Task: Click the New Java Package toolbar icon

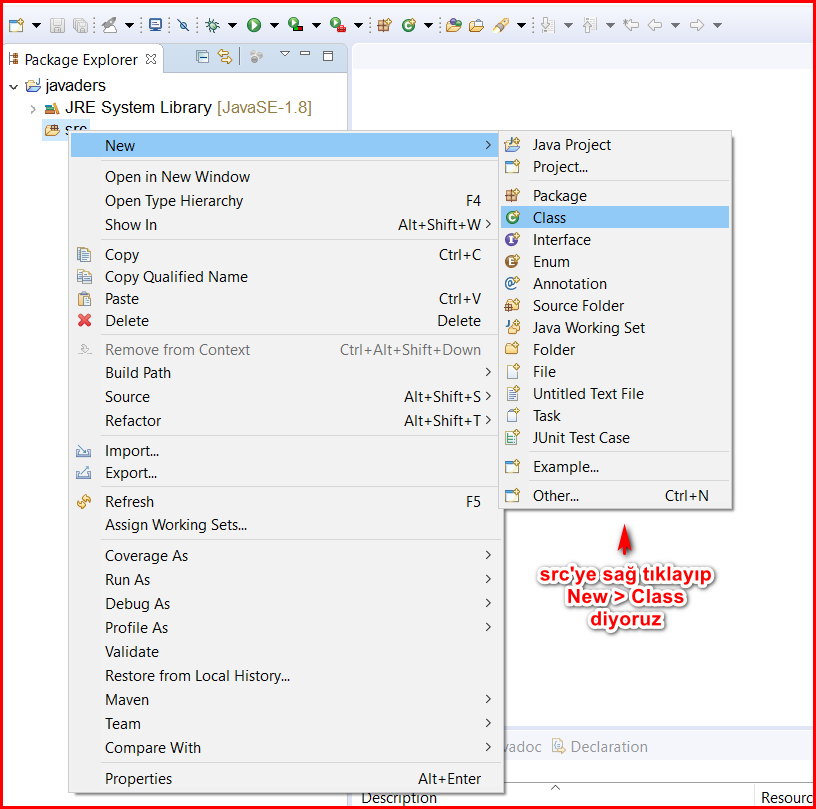Action: [384, 25]
